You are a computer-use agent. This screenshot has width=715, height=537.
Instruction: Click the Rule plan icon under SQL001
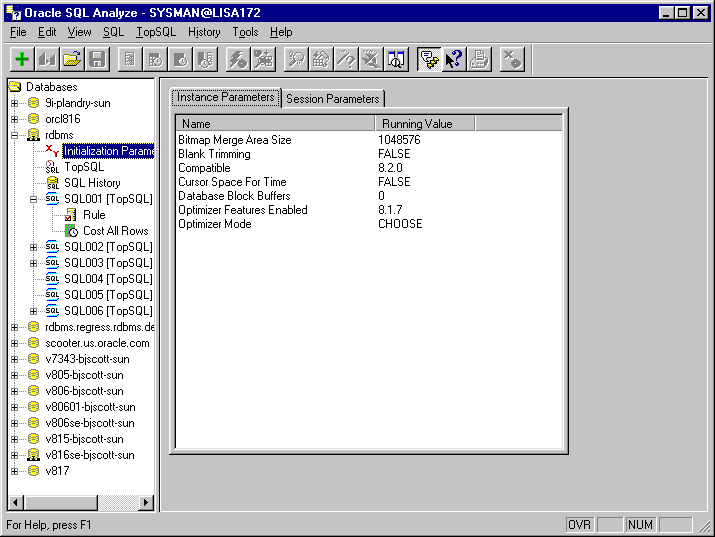click(x=72, y=215)
